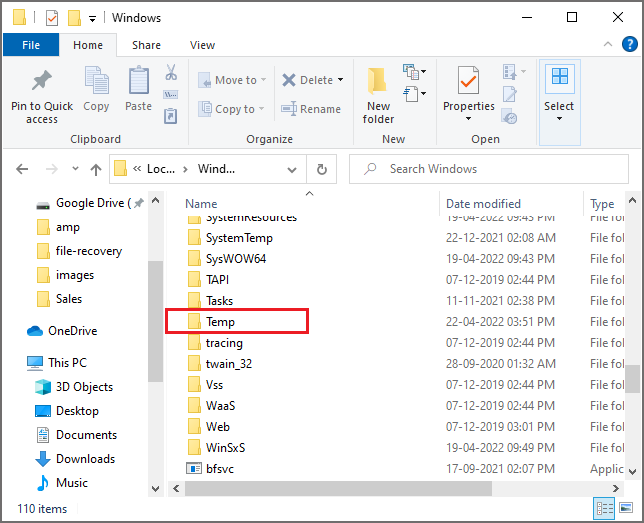Open Recent locations dropdown arrow
The width and height of the screenshot is (644, 523).
[75, 168]
